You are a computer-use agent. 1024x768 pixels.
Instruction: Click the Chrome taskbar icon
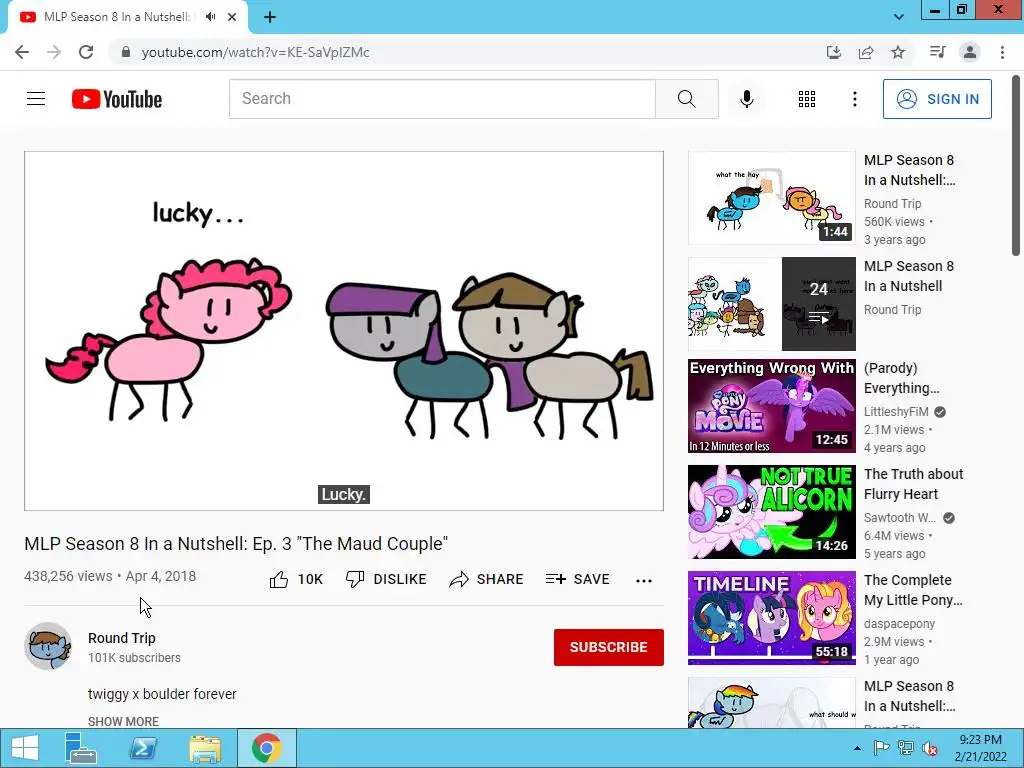point(266,748)
